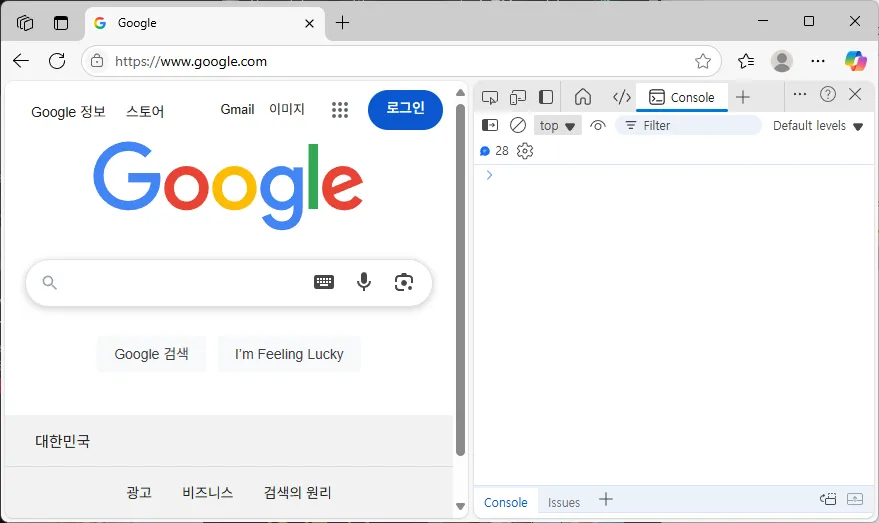
Task: Click I'm Feeling Lucky button
Action: point(289,354)
